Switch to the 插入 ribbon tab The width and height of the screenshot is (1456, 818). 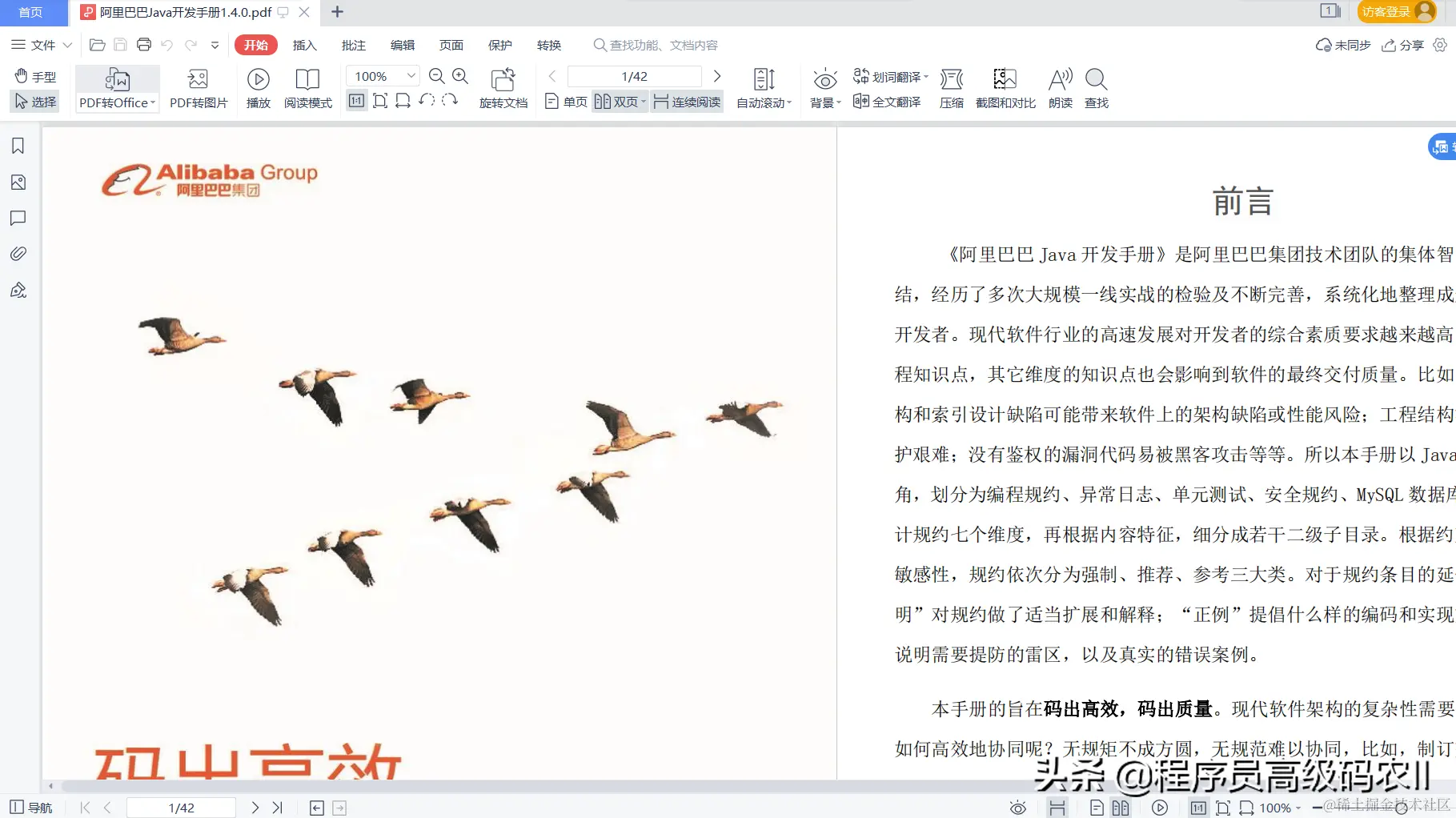tap(304, 46)
